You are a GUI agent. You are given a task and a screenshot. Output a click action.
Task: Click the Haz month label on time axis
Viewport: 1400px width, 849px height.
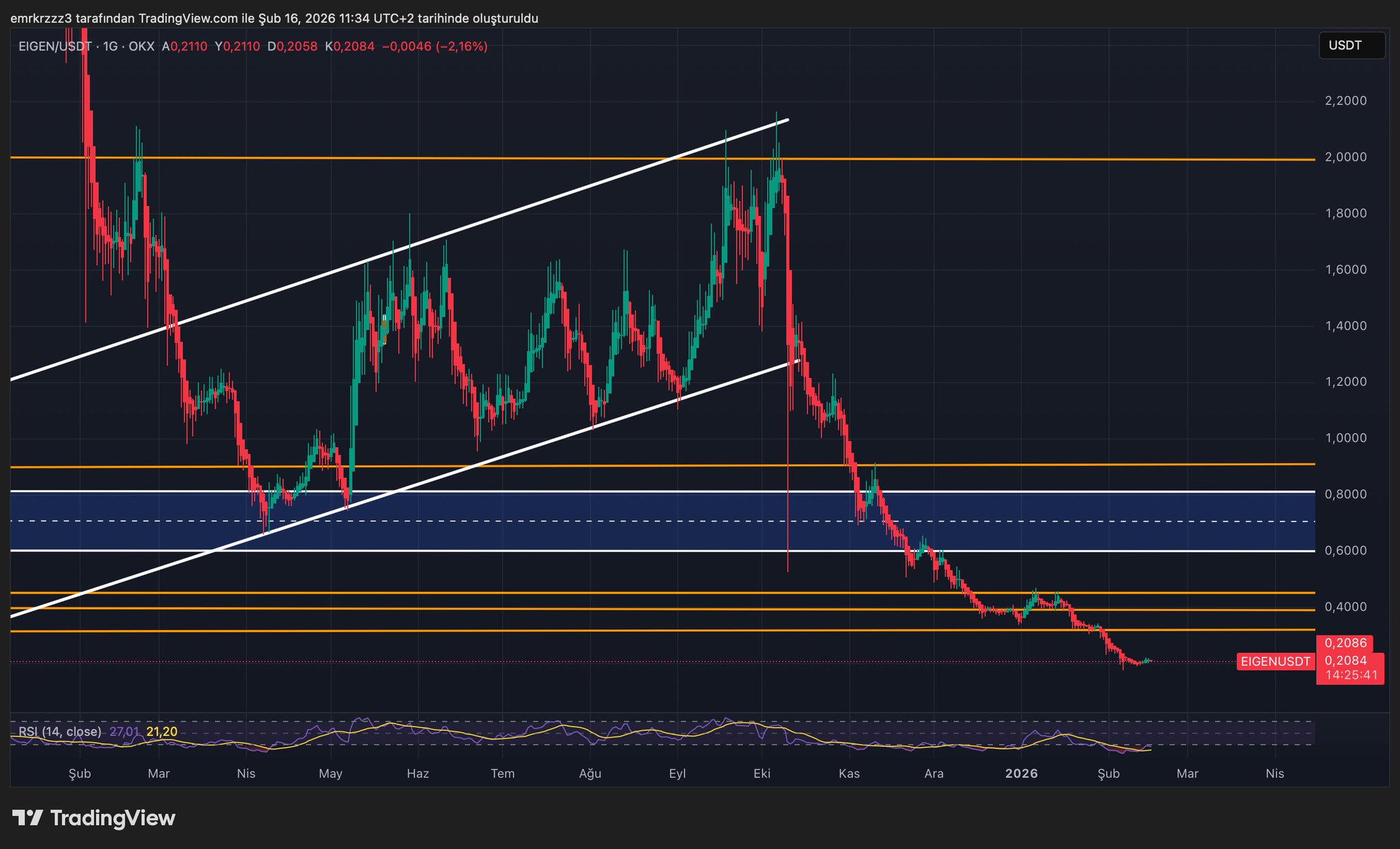(x=417, y=773)
